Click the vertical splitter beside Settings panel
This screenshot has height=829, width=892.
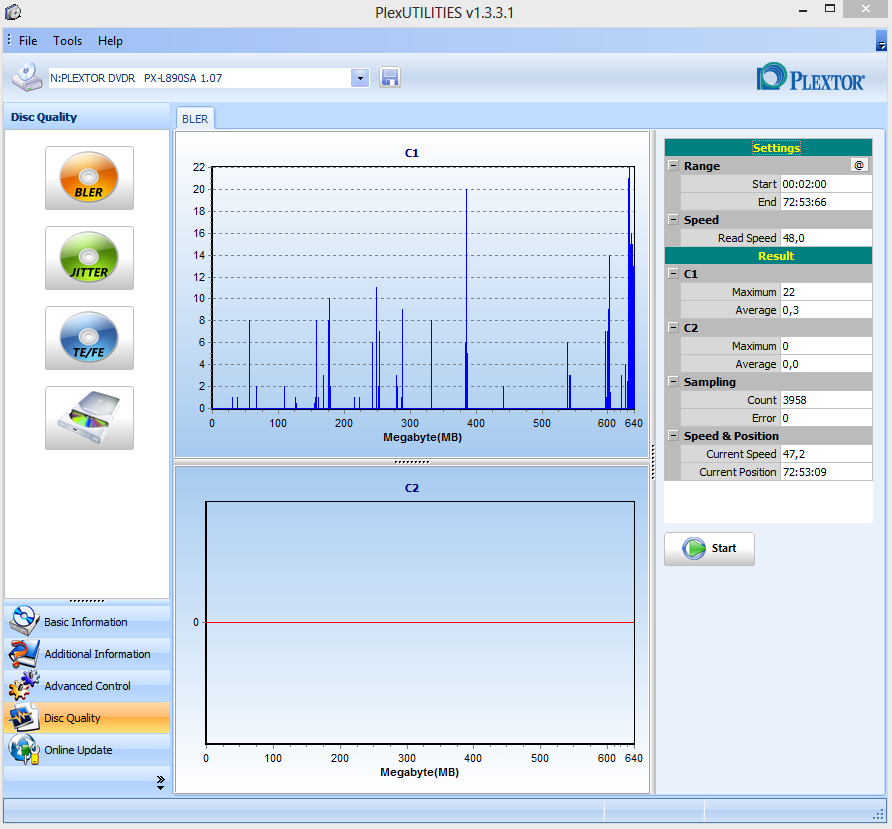click(653, 462)
